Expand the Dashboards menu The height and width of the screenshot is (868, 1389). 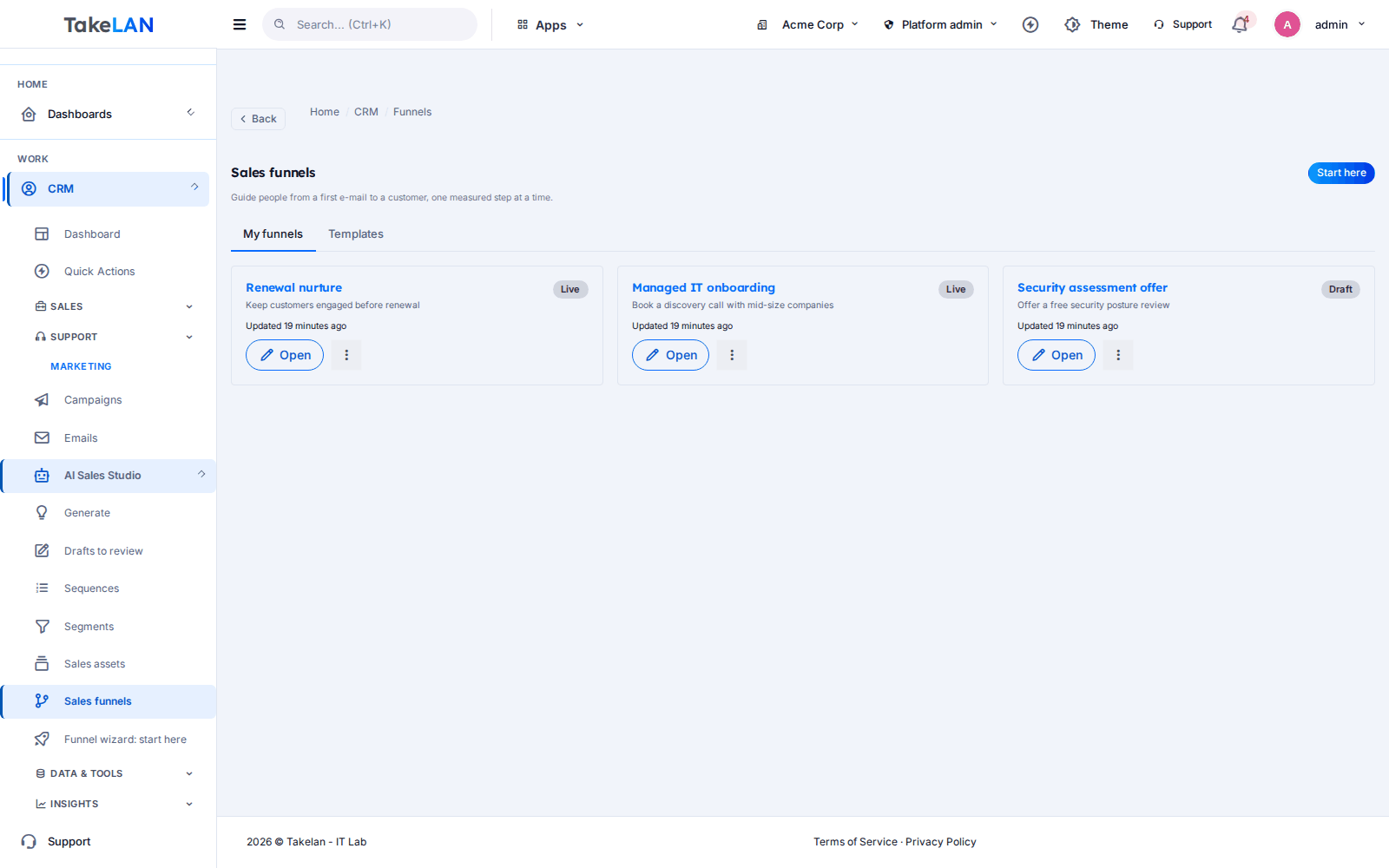[109, 114]
